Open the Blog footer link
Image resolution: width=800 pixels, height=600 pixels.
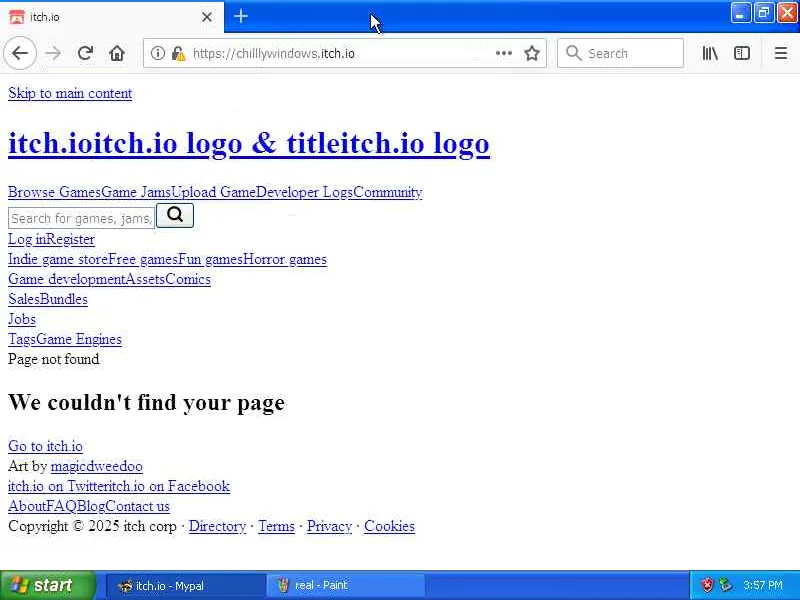tap(91, 506)
